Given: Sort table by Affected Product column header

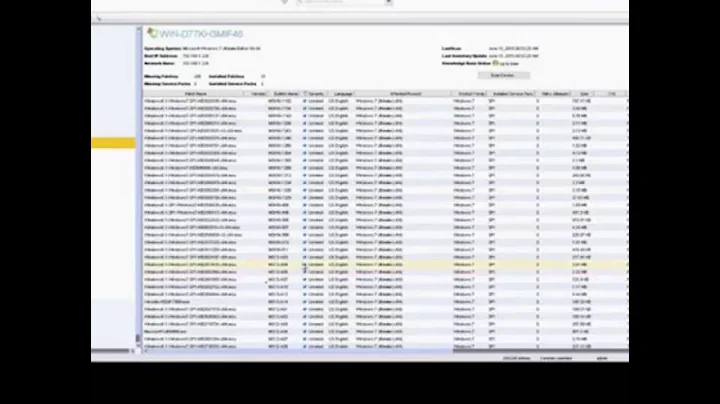Looking at the screenshot, I should click(404, 94).
